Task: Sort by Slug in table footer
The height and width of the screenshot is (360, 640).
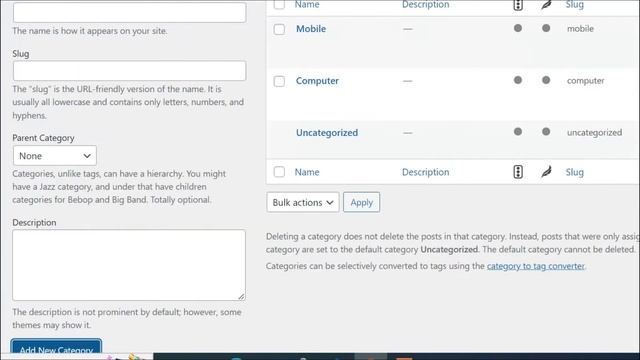Action: [575, 172]
